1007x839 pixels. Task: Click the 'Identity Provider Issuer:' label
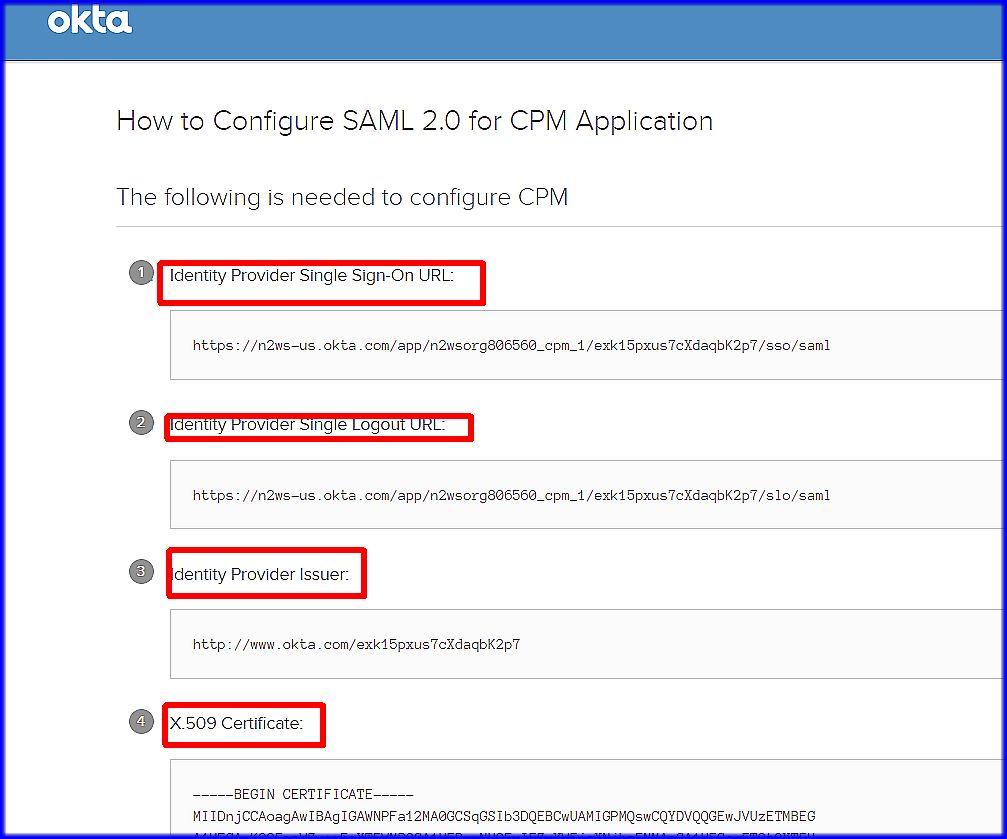259,574
